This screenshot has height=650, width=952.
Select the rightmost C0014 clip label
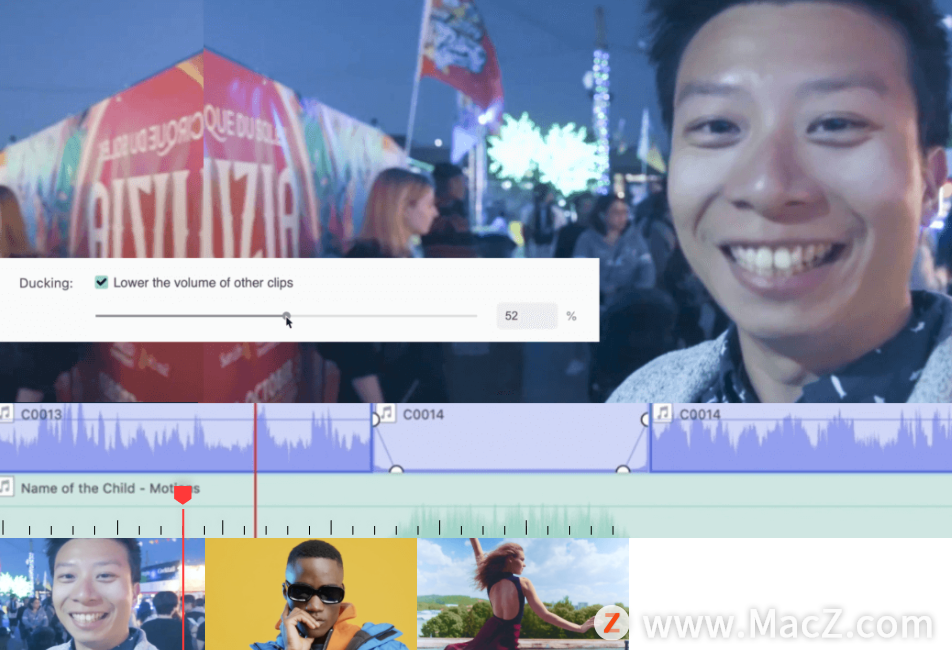[699, 415]
